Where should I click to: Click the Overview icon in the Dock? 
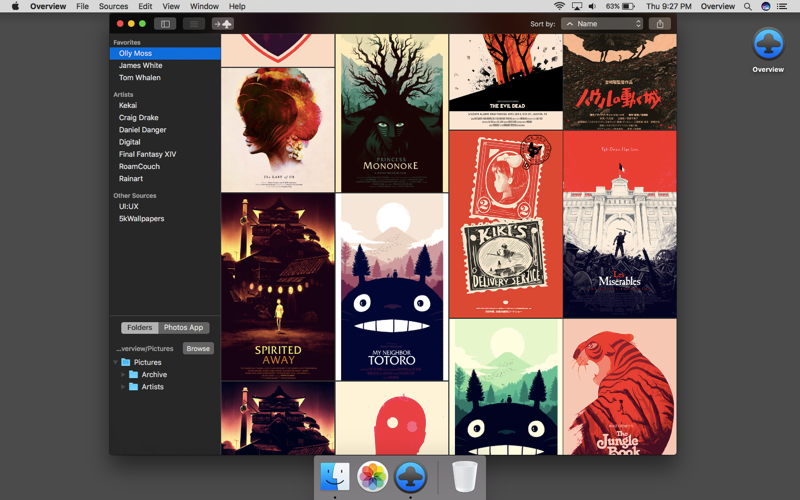[x=410, y=477]
